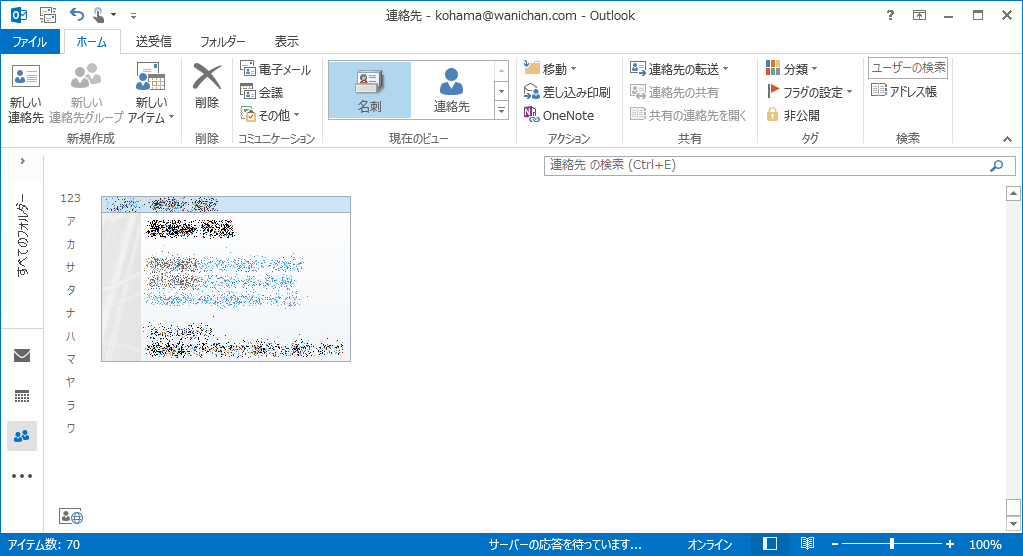The image size is (1023, 556).
Task: Show more navigation options
Action: [22, 476]
